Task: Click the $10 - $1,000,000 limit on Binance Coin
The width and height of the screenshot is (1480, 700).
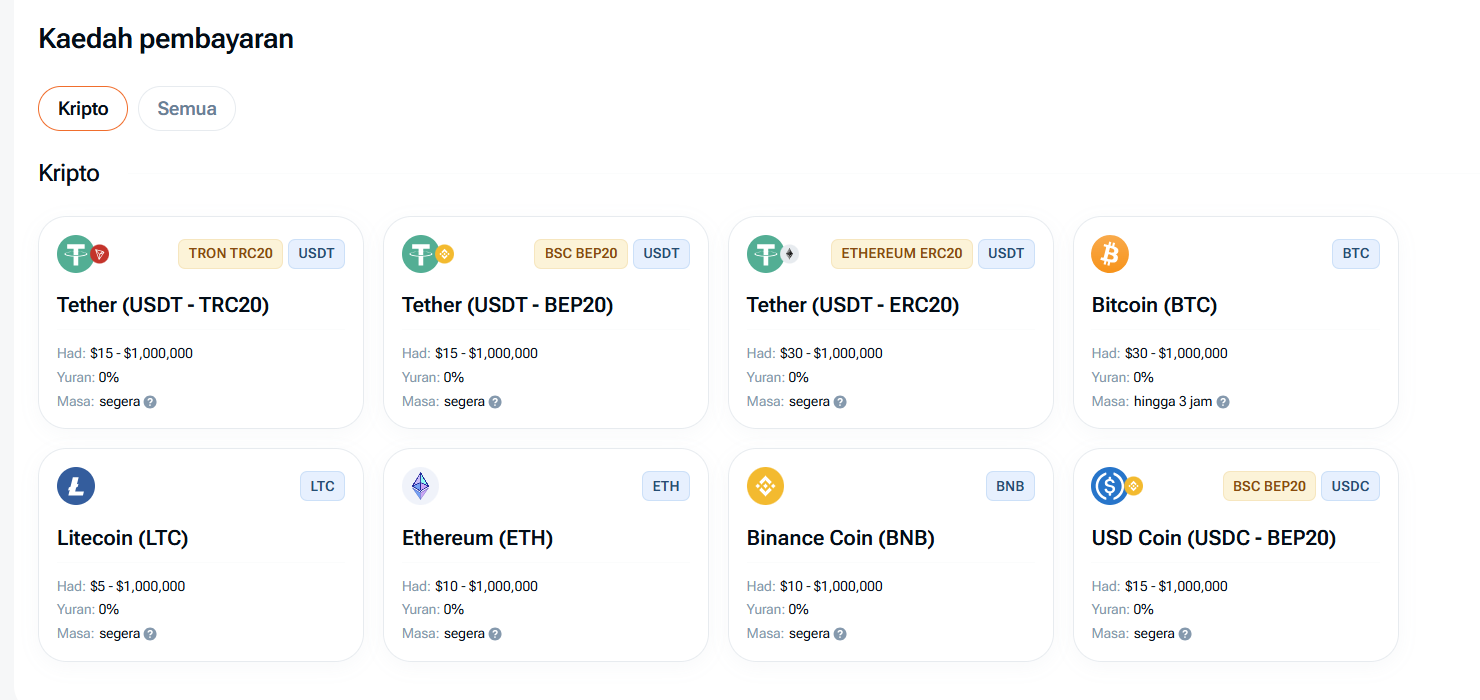Action: click(831, 586)
